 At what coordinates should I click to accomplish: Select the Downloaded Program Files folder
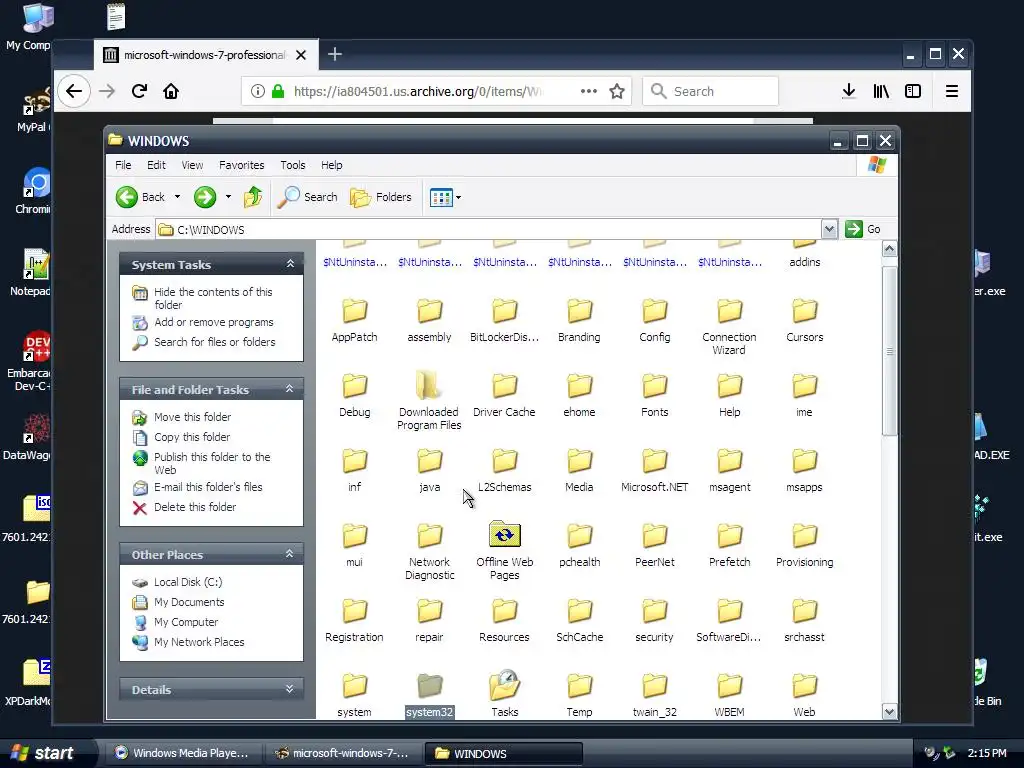tap(429, 401)
